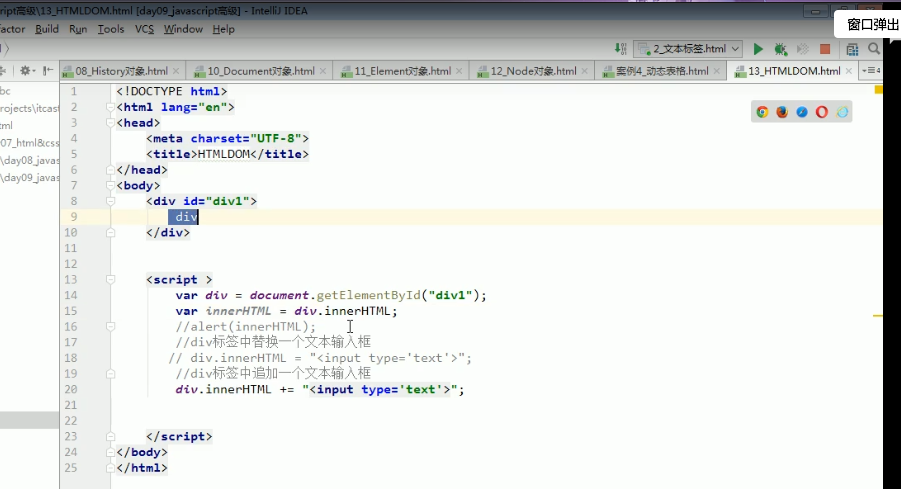
Task: Collapse the div fold on line 8
Action: click(110, 201)
